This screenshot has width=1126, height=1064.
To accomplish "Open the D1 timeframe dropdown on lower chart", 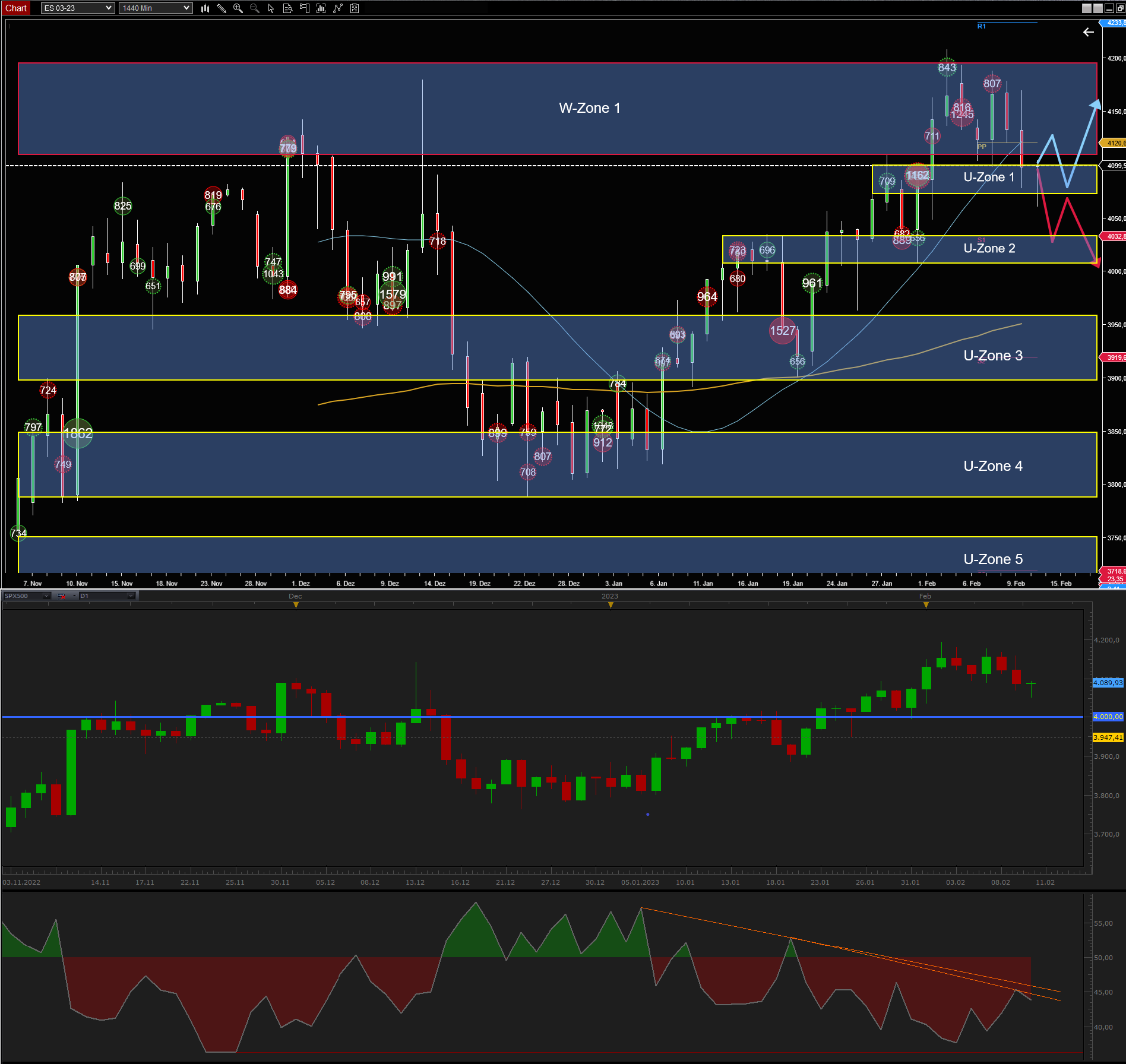I will click(107, 596).
